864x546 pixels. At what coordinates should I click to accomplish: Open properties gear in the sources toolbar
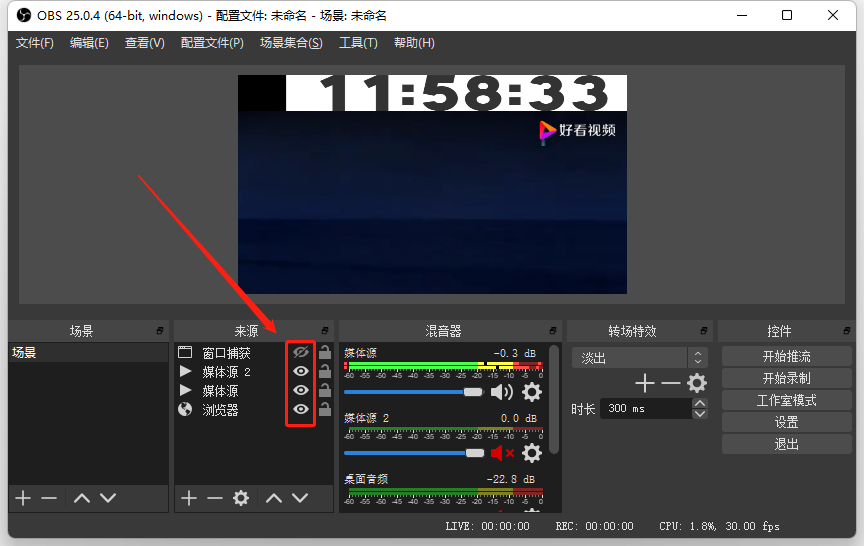point(240,498)
